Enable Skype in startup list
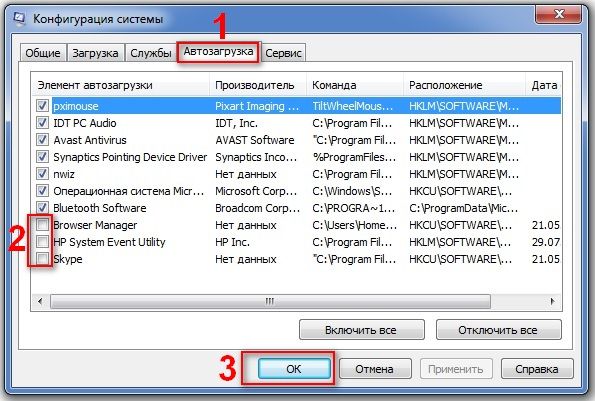 coord(42,259)
